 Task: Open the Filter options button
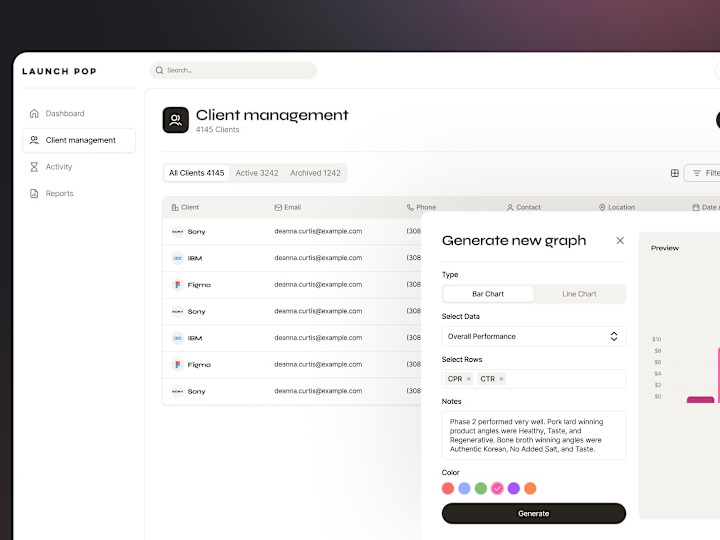(x=703, y=173)
